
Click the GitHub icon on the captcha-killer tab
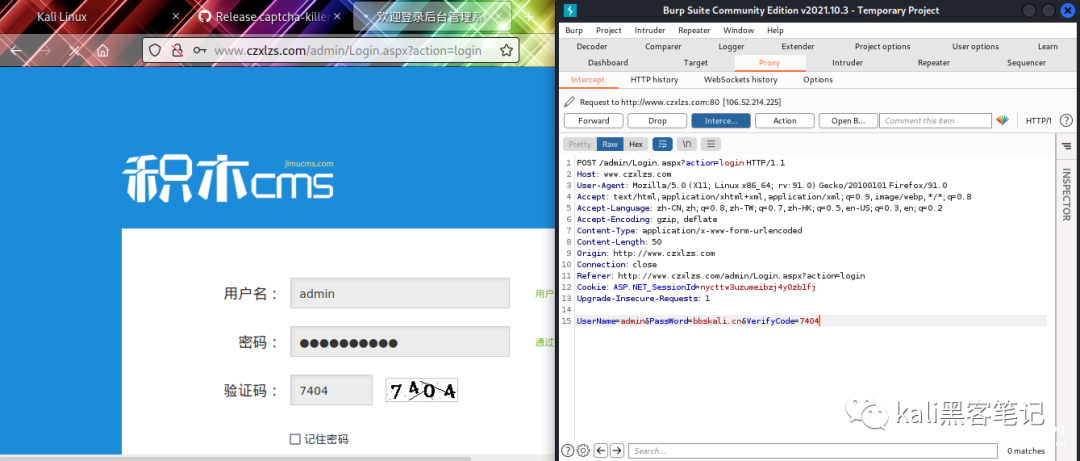pos(204,16)
